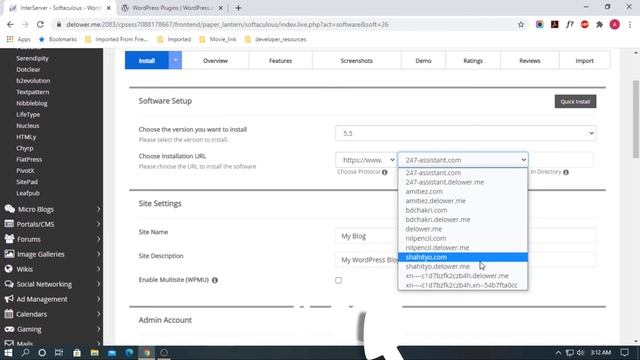Switch to the Reviews tab
Viewport: 640px width, 360px height.
click(530, 60)
